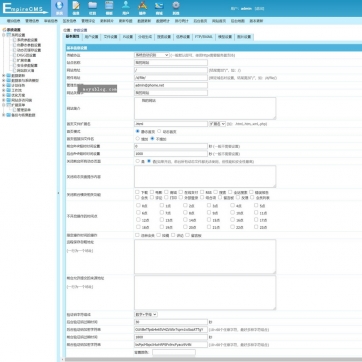Check the 0点 hour checkbox

pyautogui.click(x=138, y=205)
